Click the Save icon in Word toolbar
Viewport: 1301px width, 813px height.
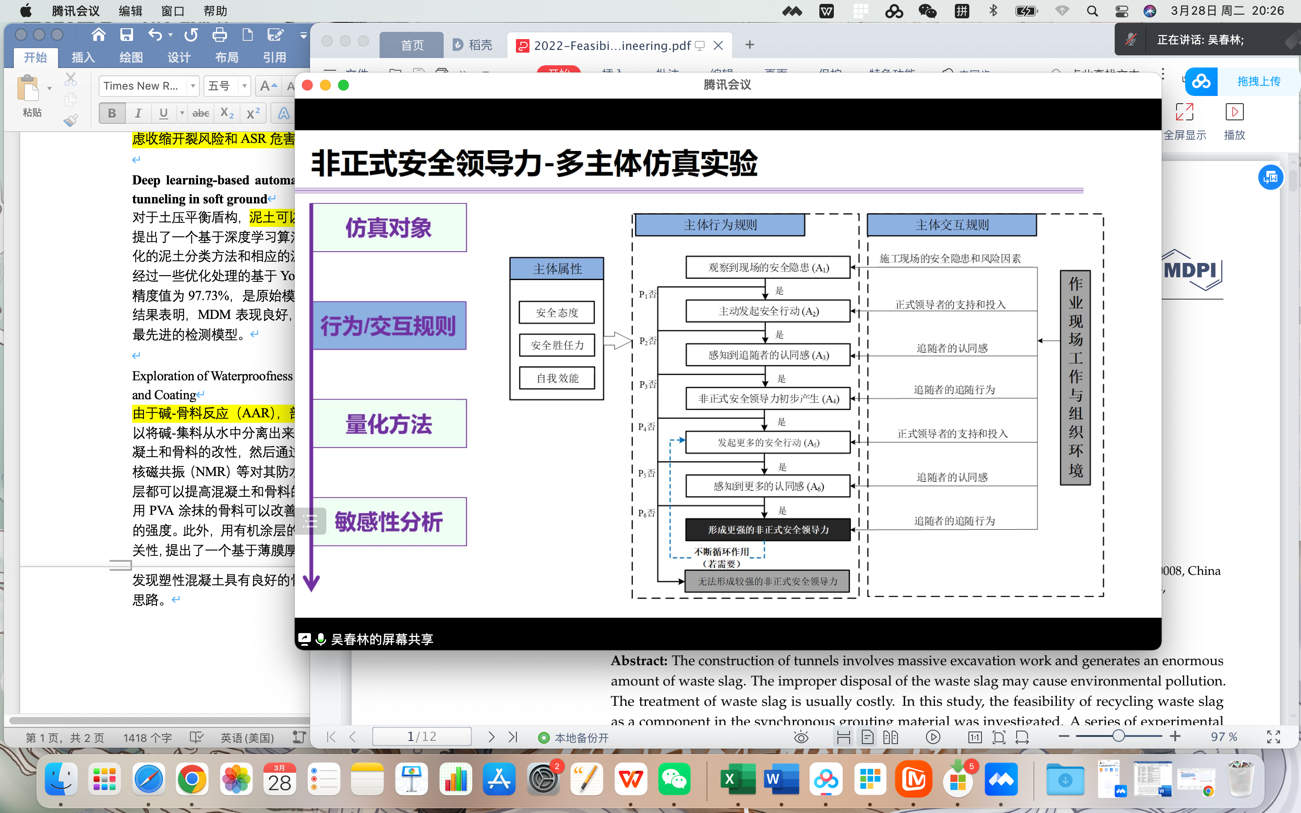[126, 35]
